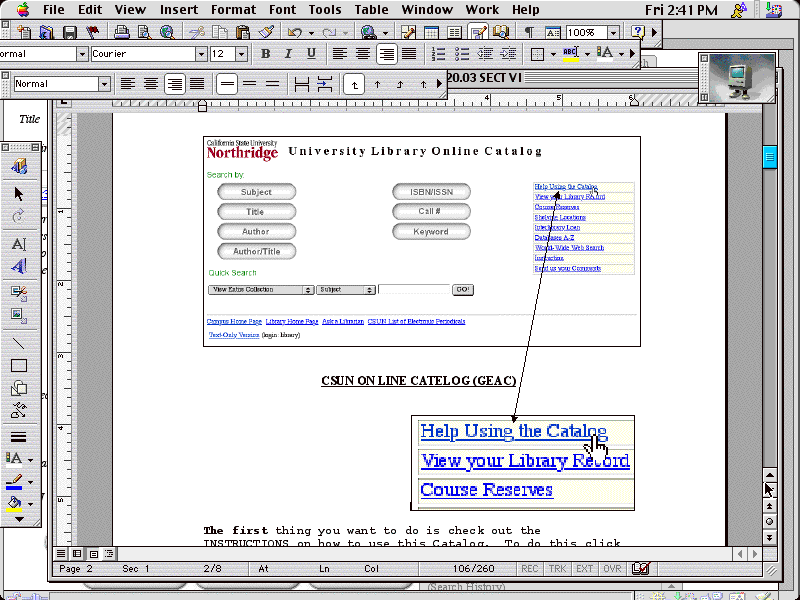
Task: Click the blue vertical scrollbar thumb
Action: click(x=769, y=157)
